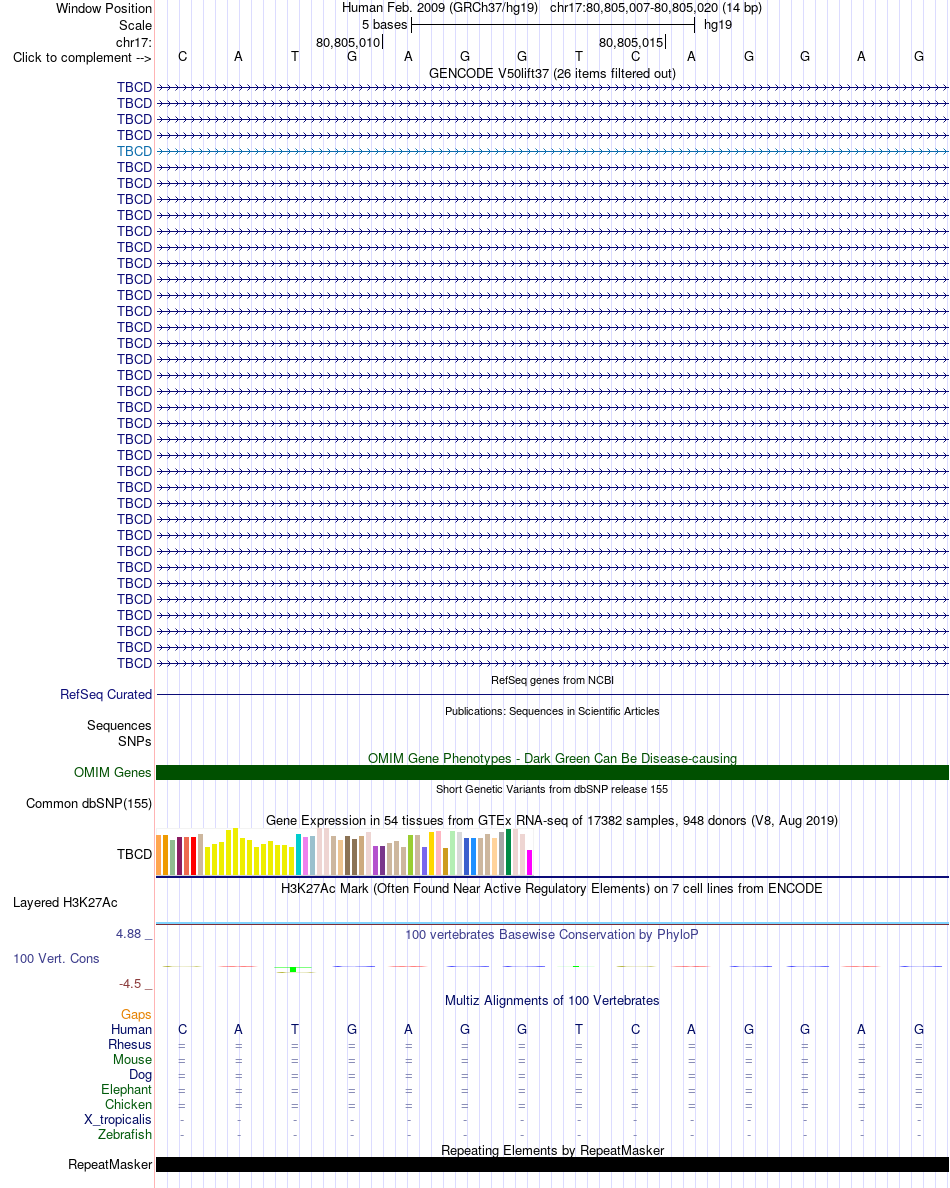Select the 'Chicken' alignment row label

click(x=128, y=1105)
